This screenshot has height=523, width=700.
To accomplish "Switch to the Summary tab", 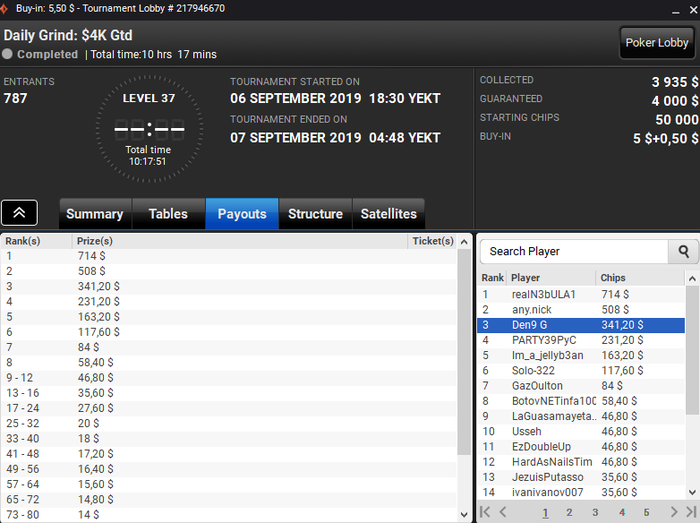I will pyautogui.click(x=95, y=214).
